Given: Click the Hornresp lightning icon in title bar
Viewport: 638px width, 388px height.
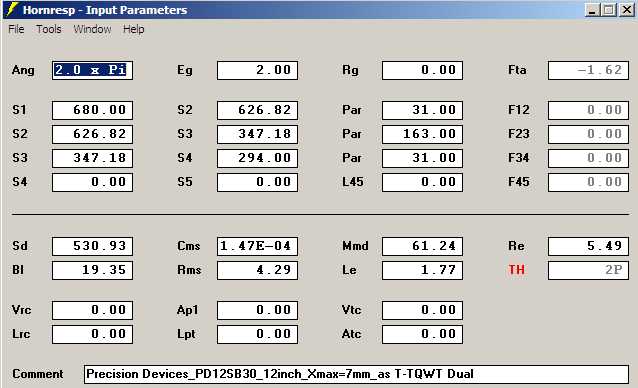Looking at the screenshot, I should (12, 9).
